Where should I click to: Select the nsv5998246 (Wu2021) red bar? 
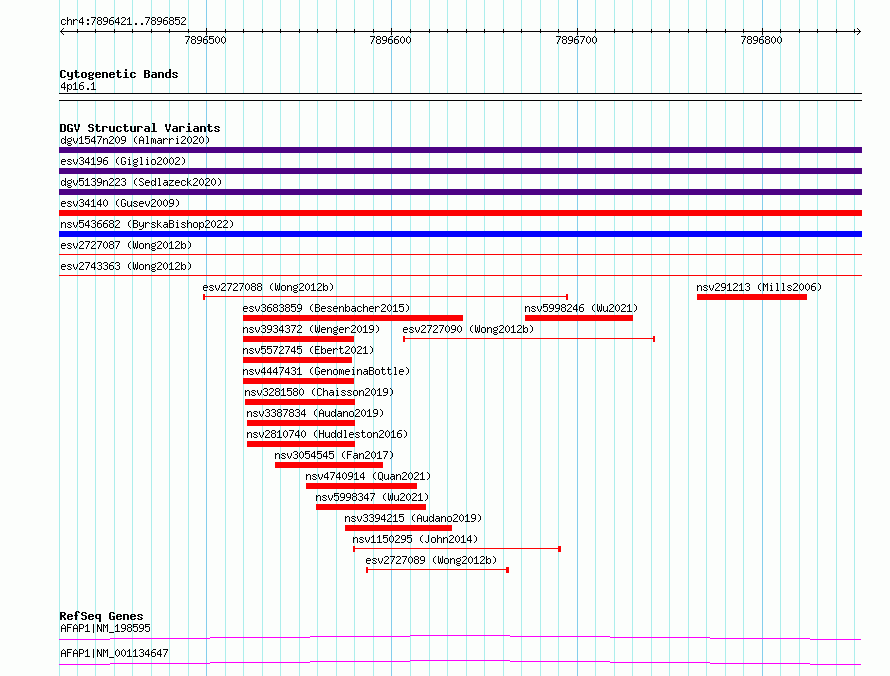coord(578,318)
